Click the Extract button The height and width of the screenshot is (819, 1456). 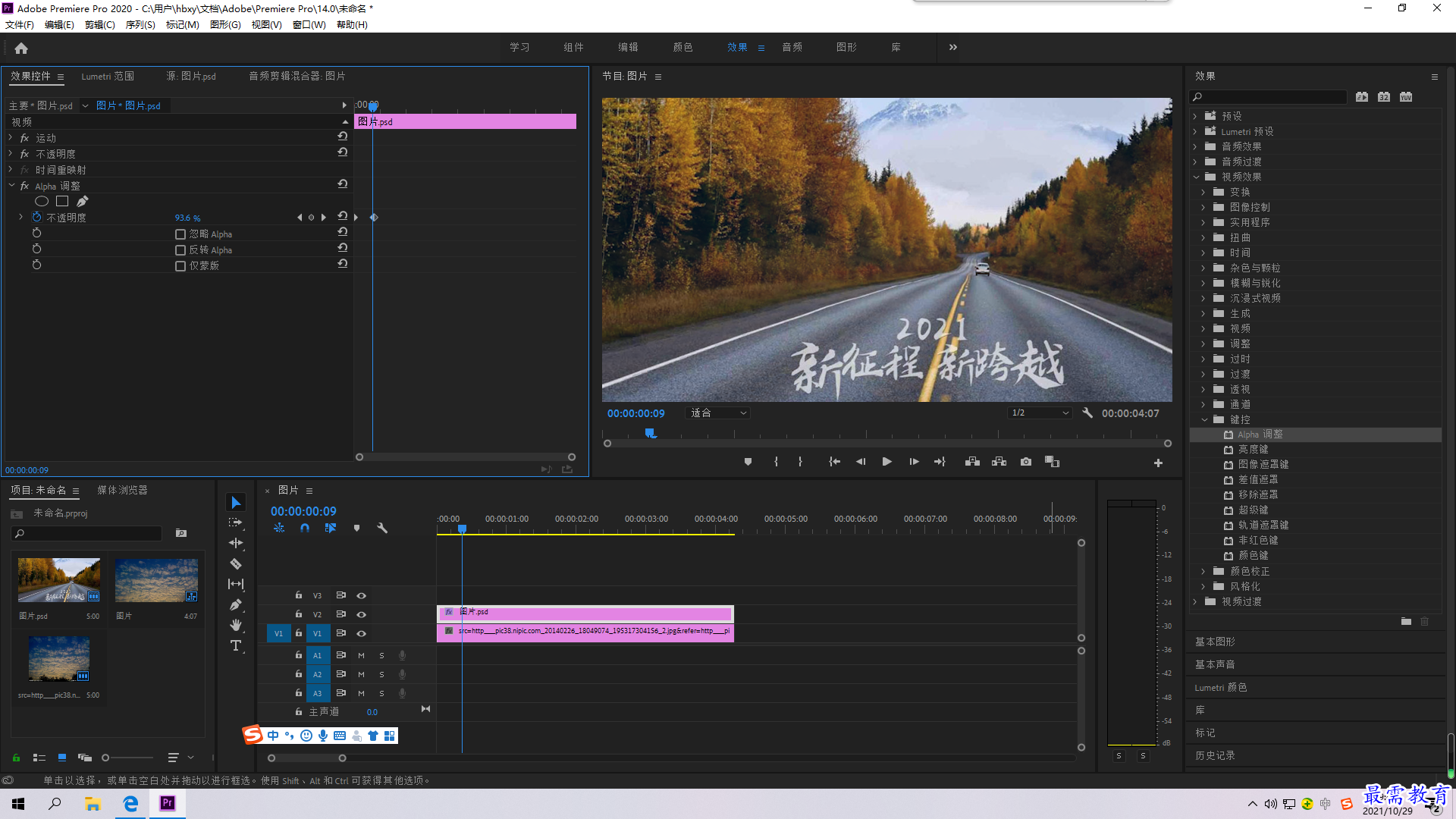pyautogui.click(x=999, y=462)
